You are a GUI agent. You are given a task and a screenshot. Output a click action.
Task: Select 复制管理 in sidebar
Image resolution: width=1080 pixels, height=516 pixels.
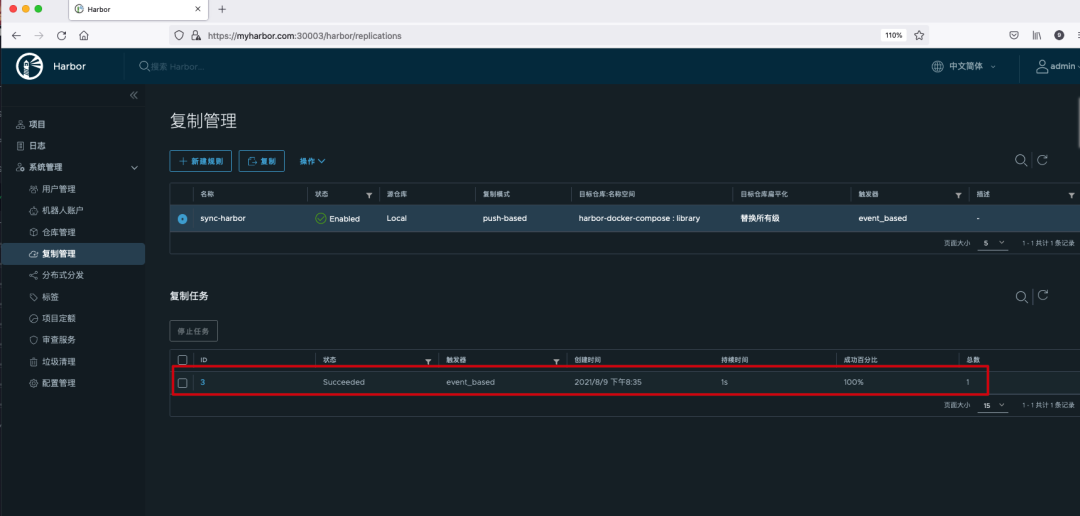coord(73,254)
